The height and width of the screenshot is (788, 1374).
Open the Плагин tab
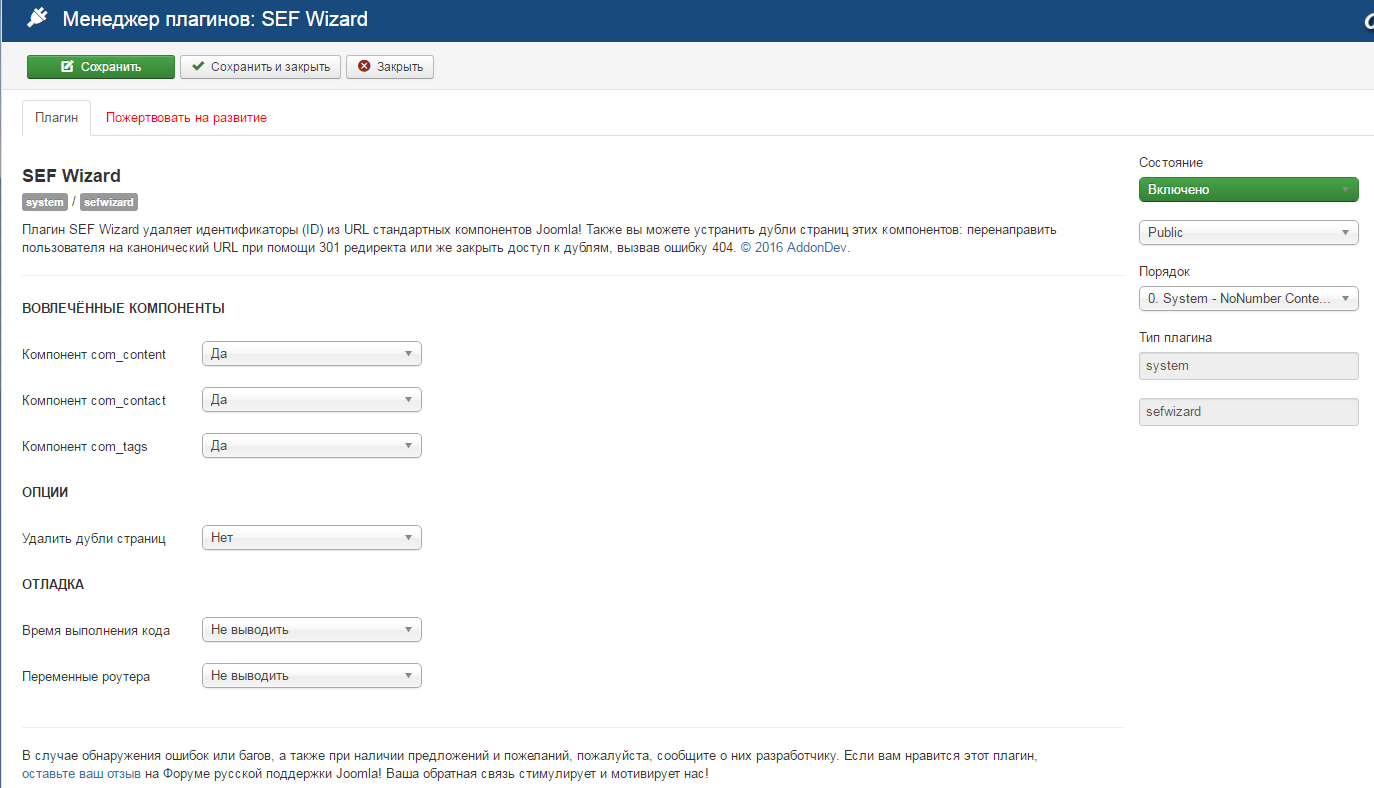(x=56, y=117)
